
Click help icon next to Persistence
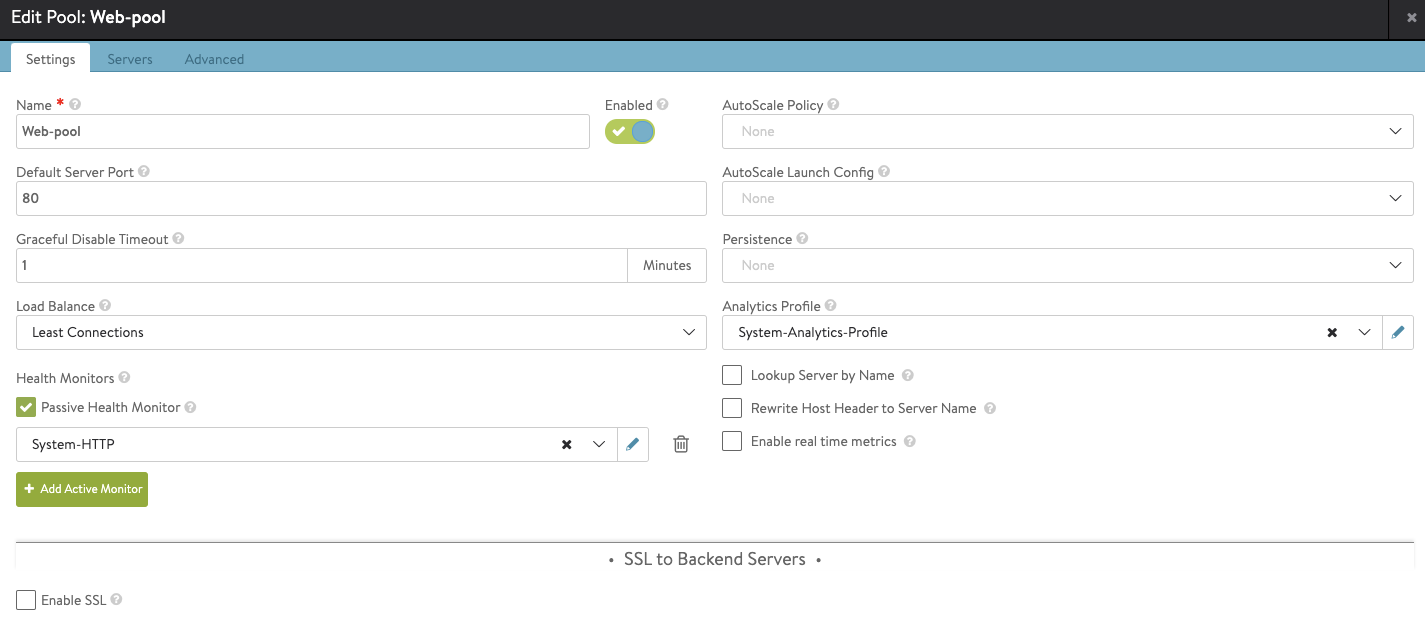click(x=803, y=239)
